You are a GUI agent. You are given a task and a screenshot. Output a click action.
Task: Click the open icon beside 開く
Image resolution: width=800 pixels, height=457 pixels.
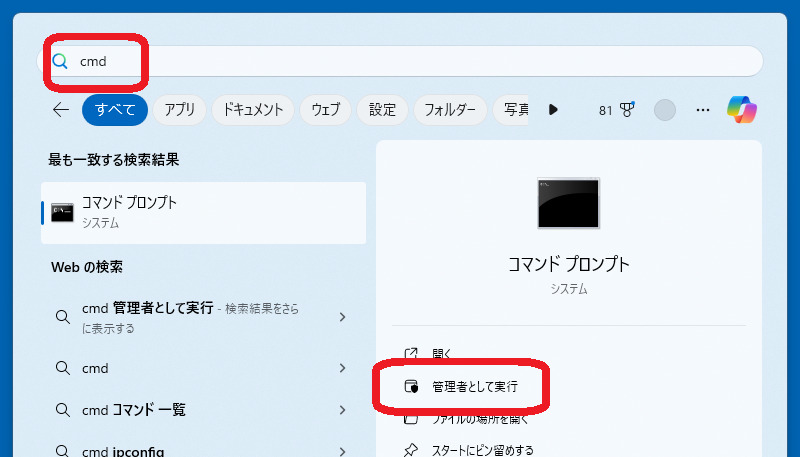(411, 353)
